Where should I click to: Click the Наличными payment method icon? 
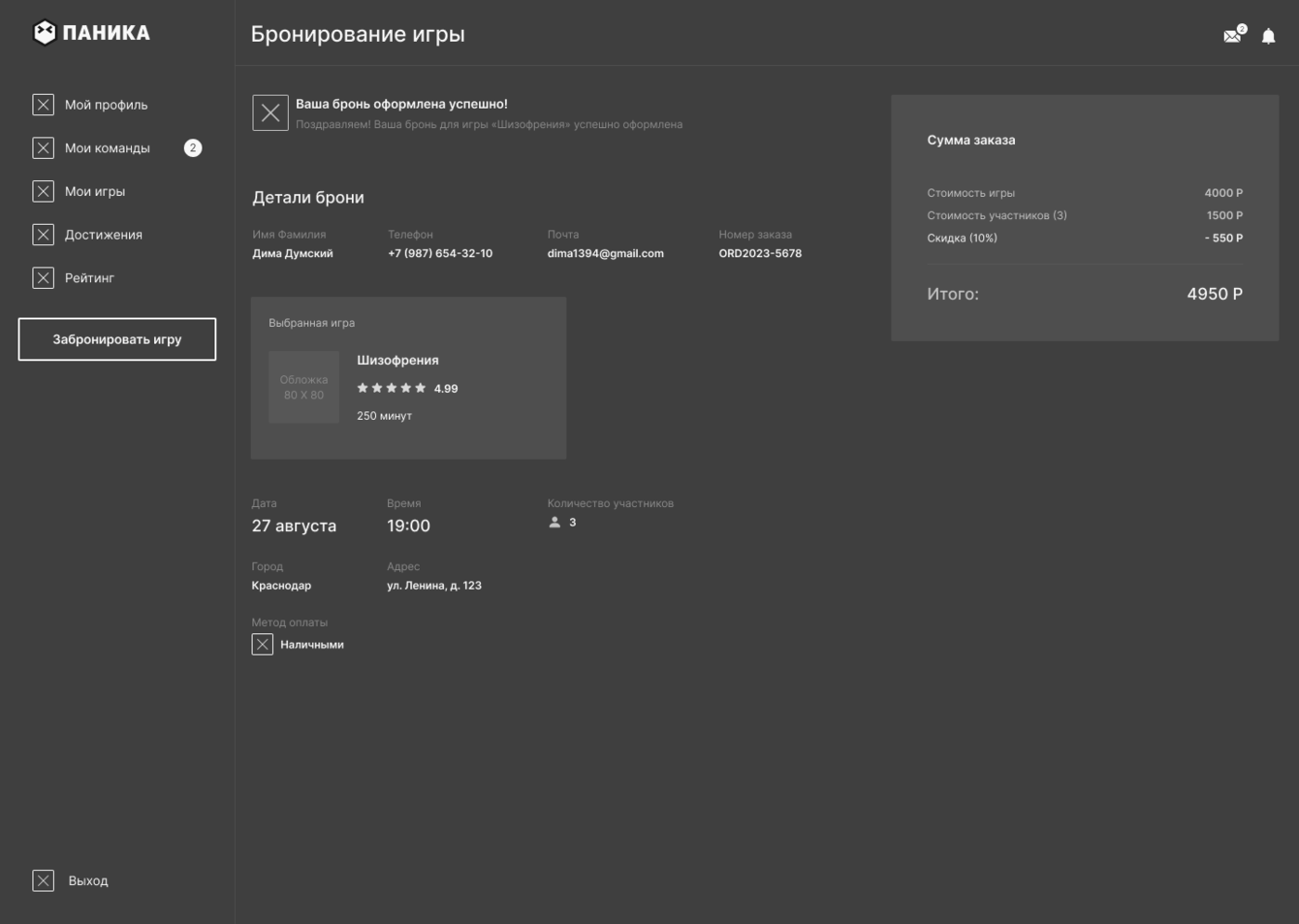[x=263, y=645]
